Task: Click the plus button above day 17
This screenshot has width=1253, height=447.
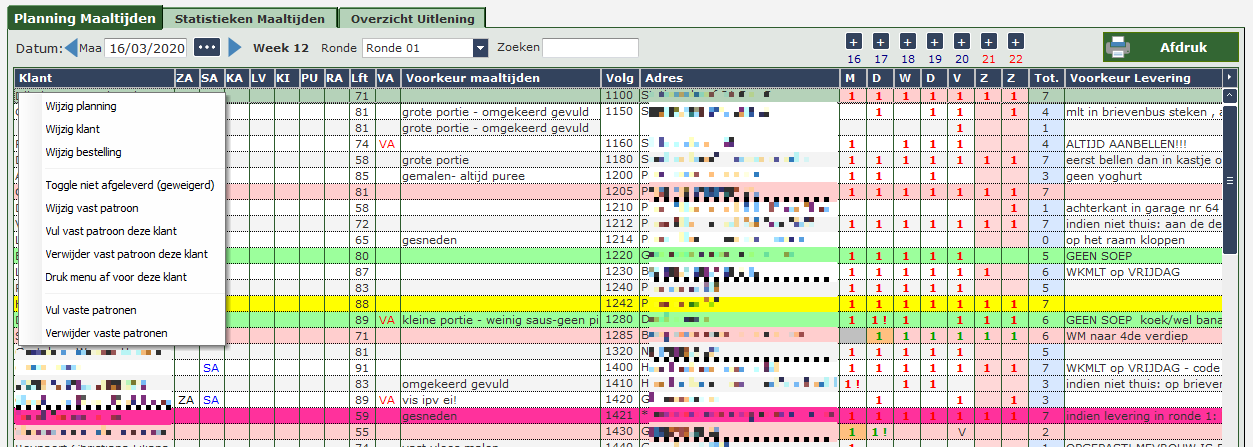Action: click(880, 42)
